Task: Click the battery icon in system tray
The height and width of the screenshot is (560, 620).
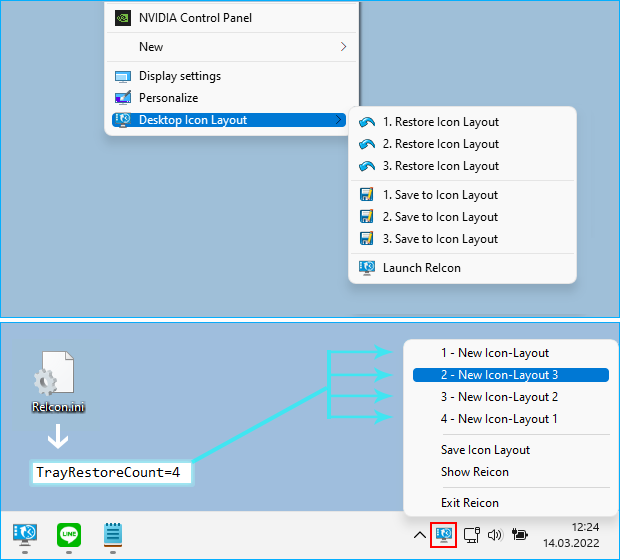Action: 519,534
